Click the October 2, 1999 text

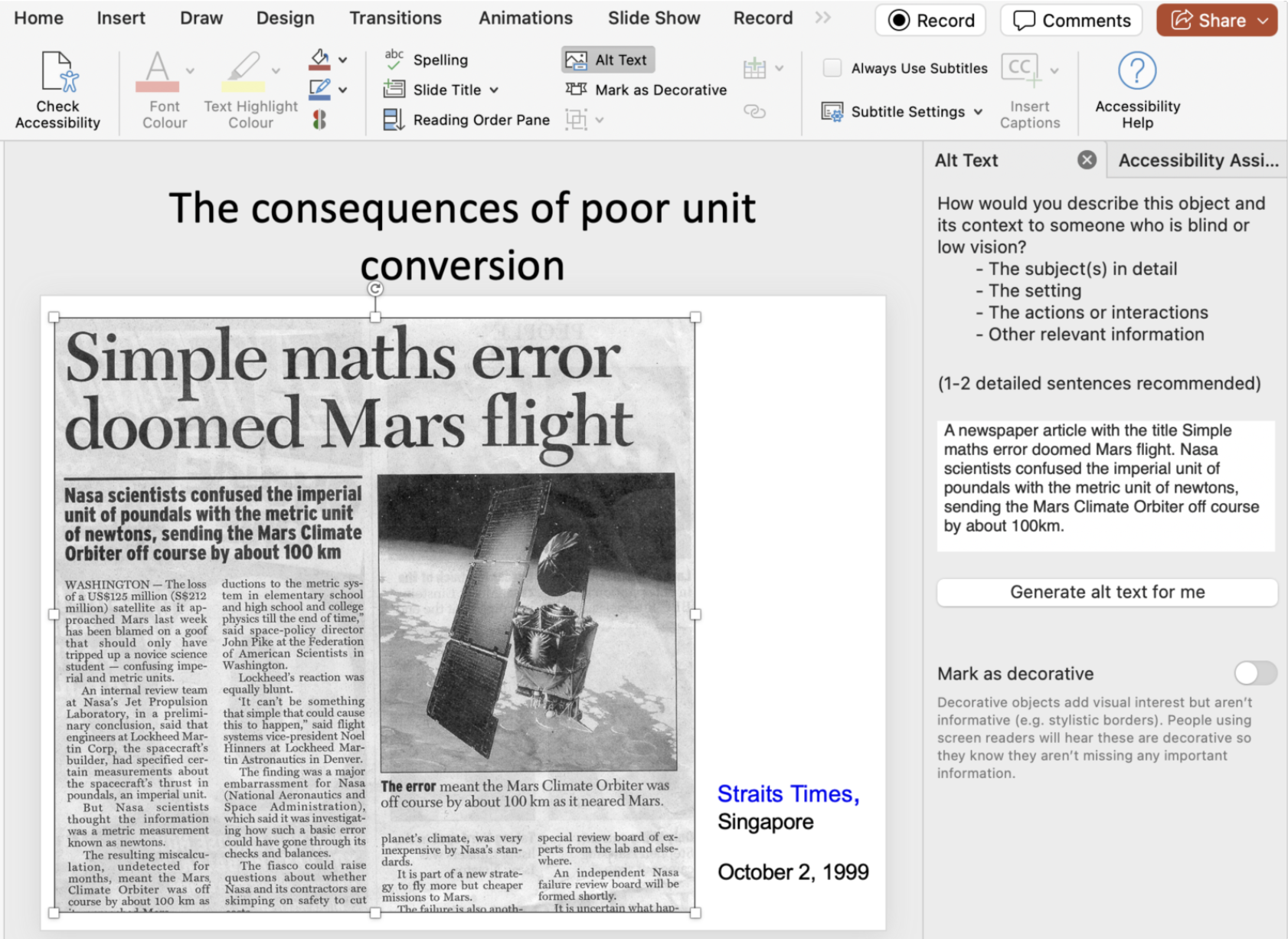(793, 872)
